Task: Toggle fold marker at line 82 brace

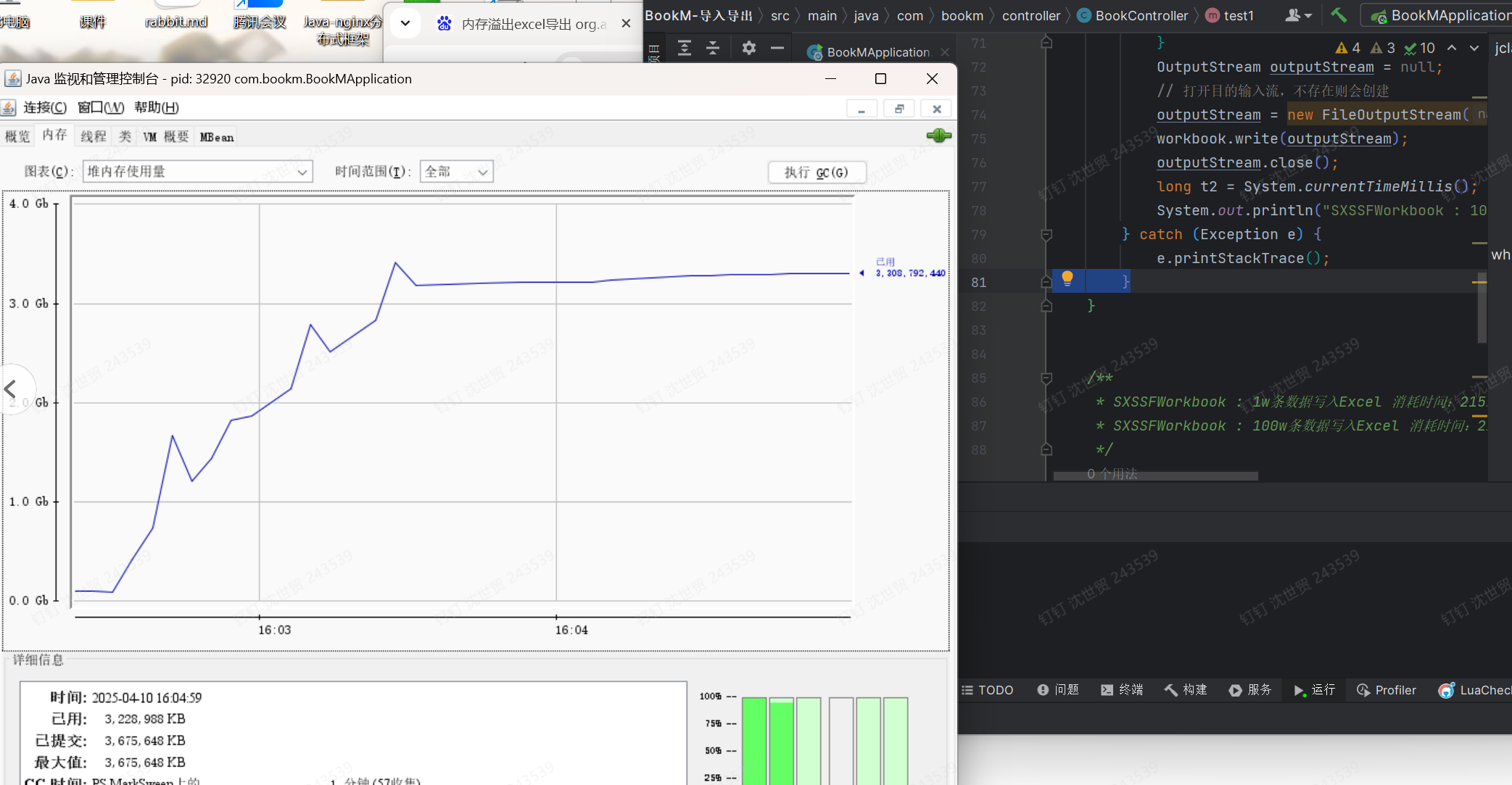Action: (1046, 306)
